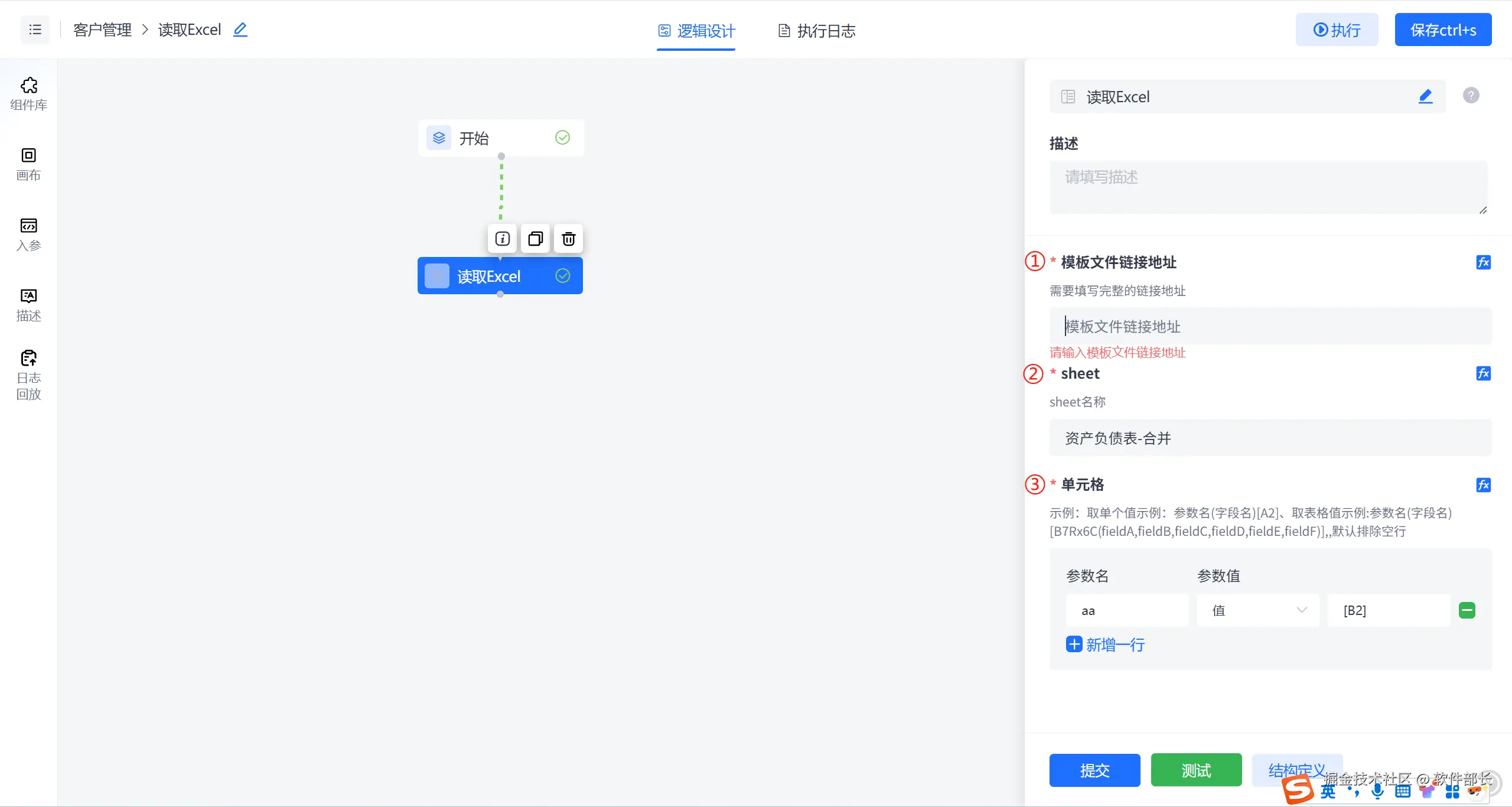The width and height of the screenshot is (1512, 807).
Task: Toggle the top-left list menu button
Action: pos(35,30)
